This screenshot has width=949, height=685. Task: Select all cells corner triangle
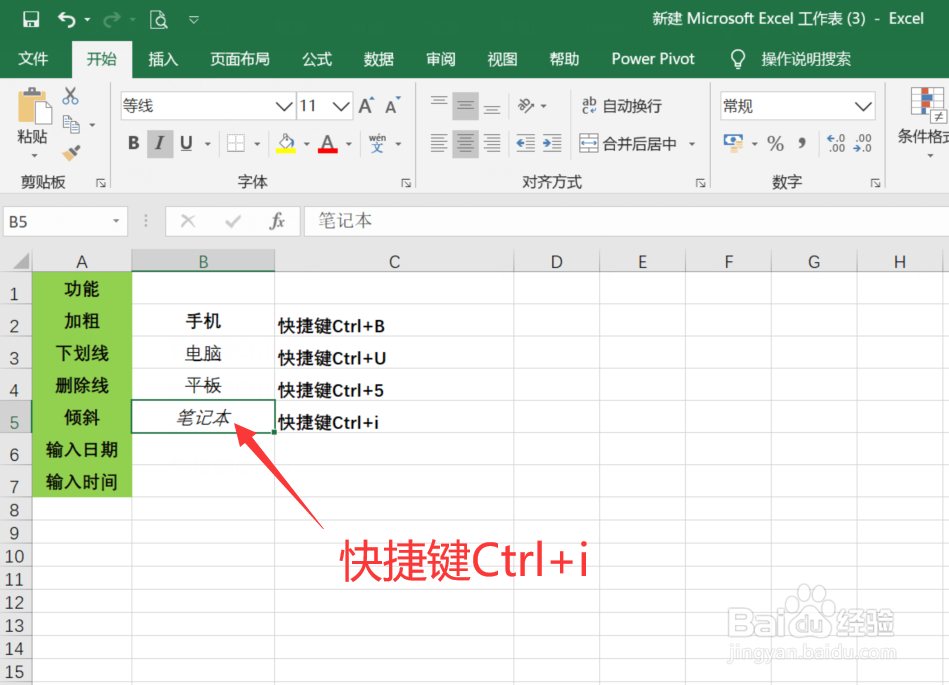[x=21, y=261]
